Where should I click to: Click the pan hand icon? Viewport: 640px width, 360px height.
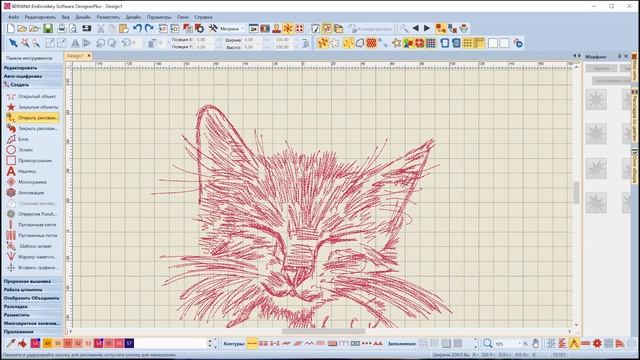coord(535,344)
